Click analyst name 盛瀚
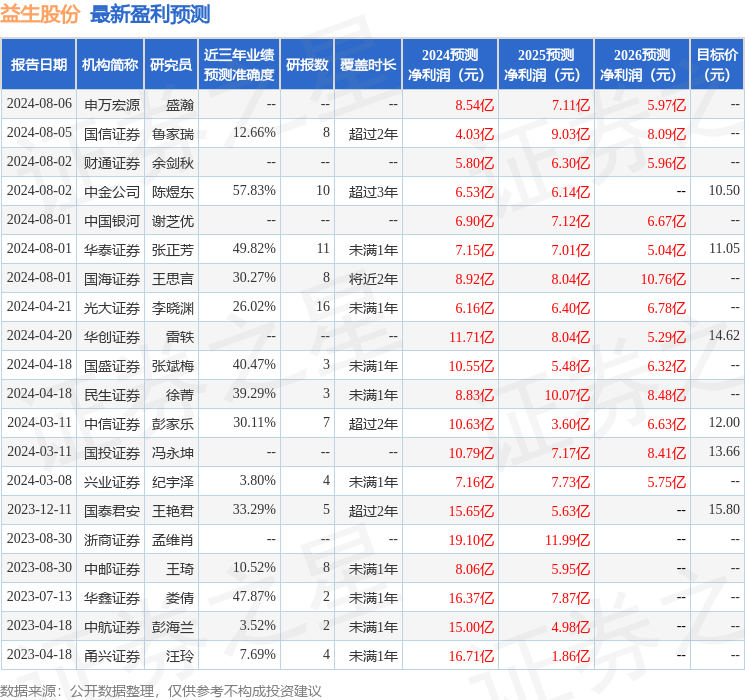 (180, 105)
